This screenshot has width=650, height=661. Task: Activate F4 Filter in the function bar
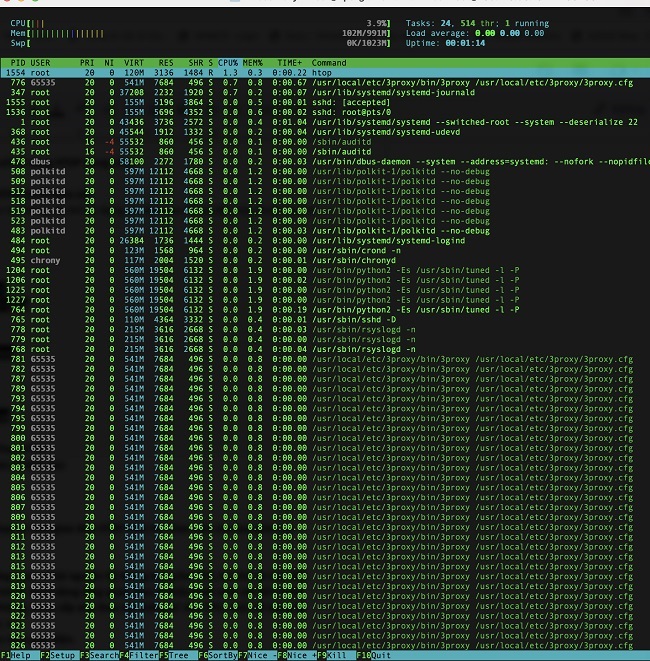[139, 656]
